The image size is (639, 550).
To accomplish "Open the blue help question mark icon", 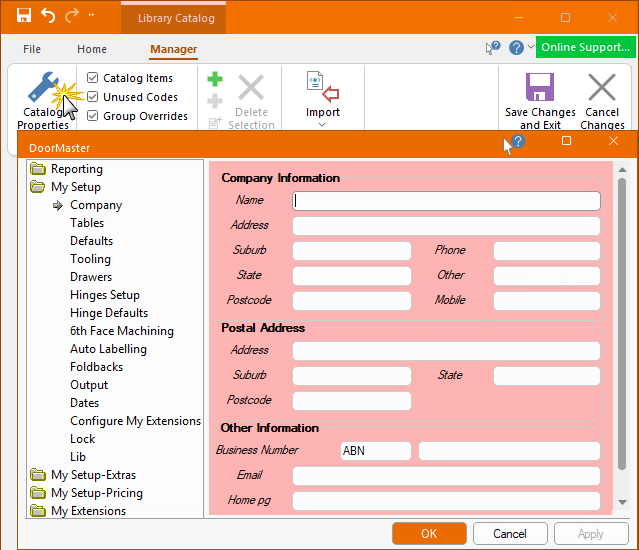I will [516, 48].
